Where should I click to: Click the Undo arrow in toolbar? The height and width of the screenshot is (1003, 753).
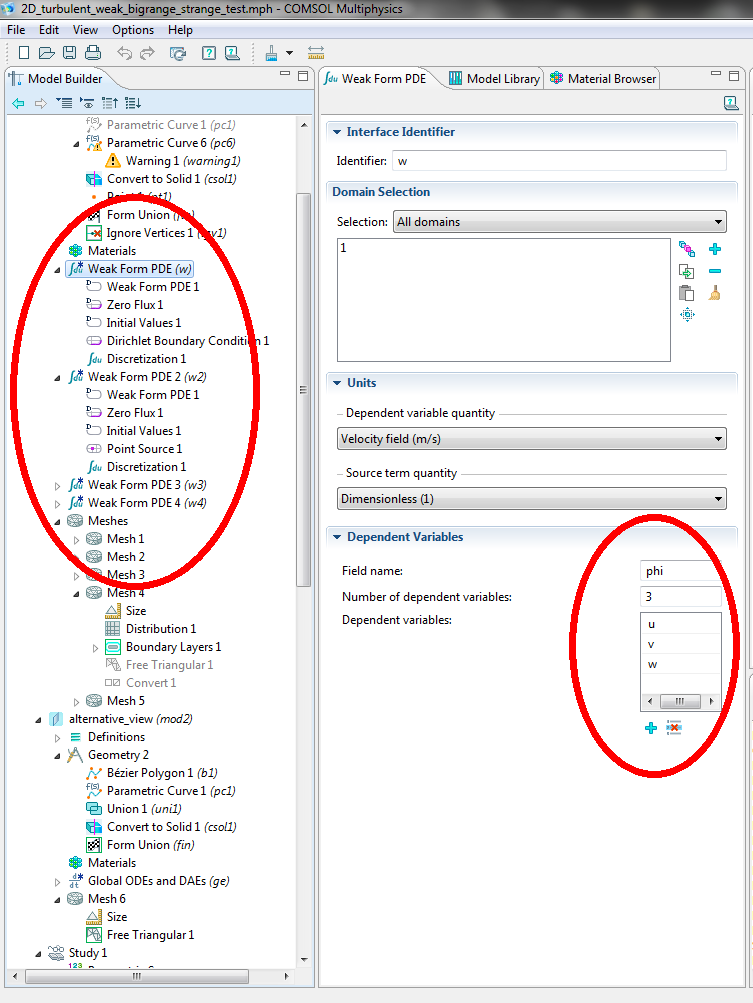click(x=122, y=53)
